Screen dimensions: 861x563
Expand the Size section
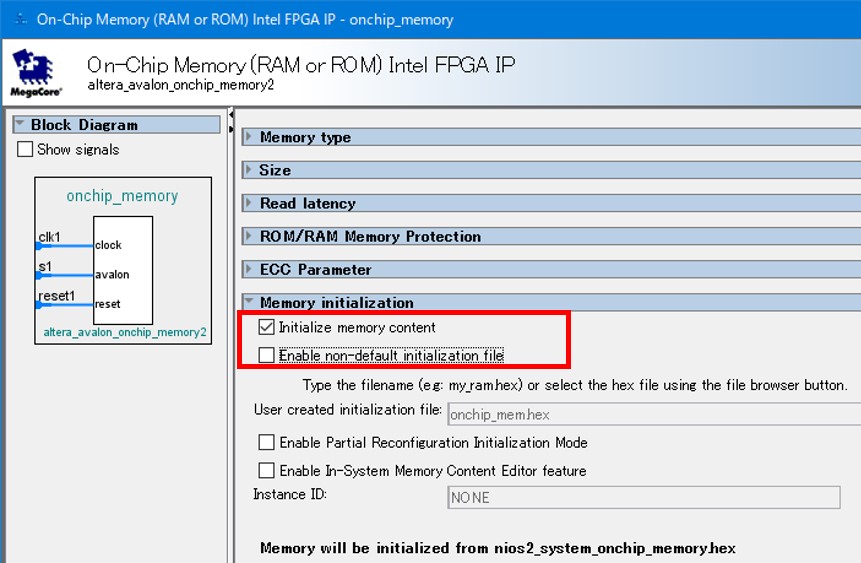click(x=250, y=170)
